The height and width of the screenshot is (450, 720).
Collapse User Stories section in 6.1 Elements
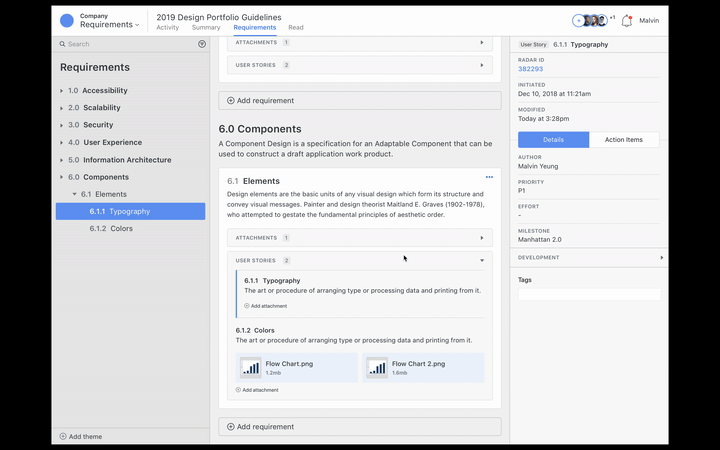[x=482, y=260]
